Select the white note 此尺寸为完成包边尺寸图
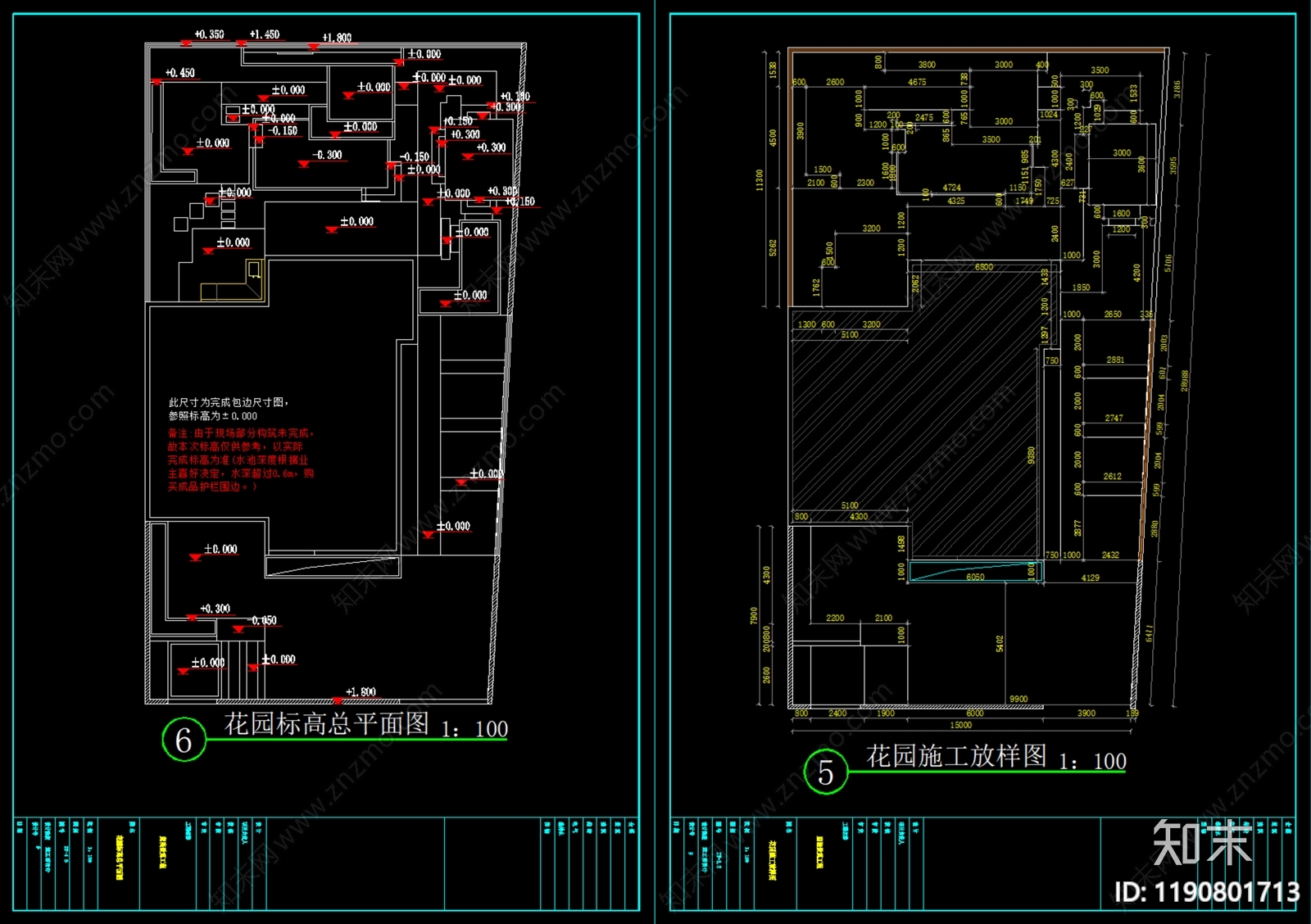The height and width of the screenshot is (924, 1311). click(229, 402)
